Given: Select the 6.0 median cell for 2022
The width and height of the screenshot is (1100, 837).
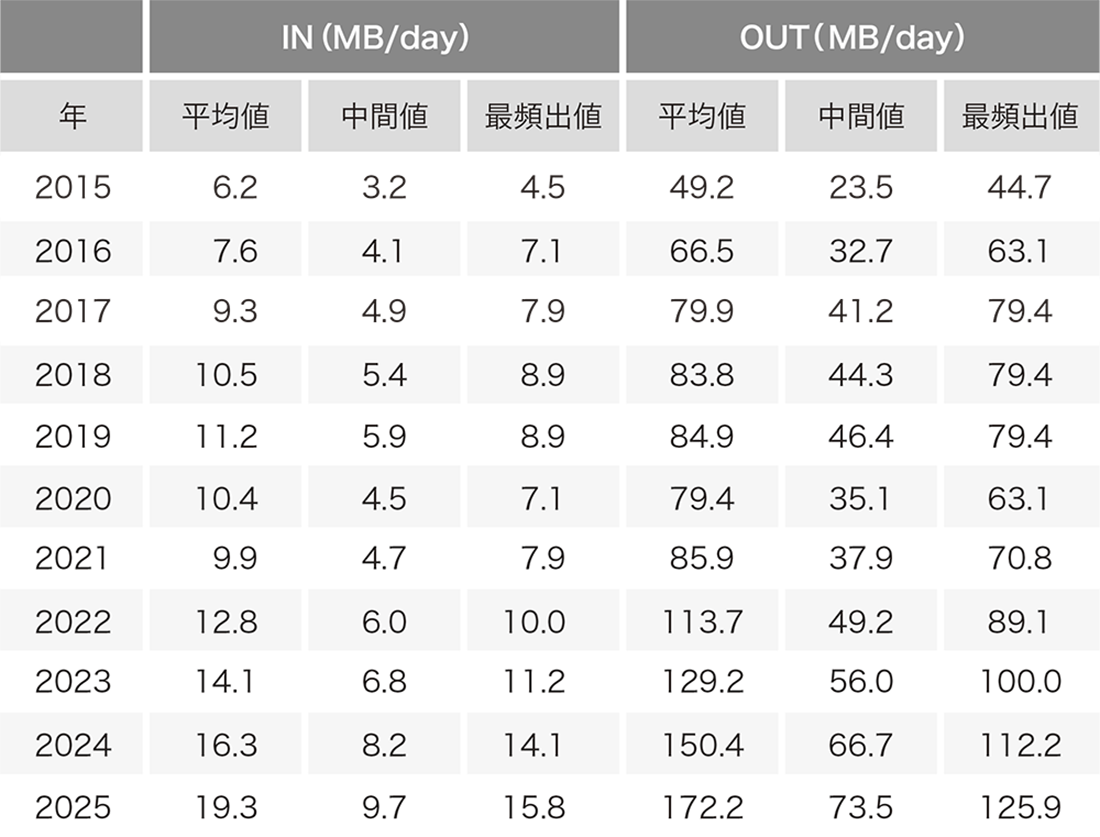Looking at the screenshot, I should [x=384, y=622].
